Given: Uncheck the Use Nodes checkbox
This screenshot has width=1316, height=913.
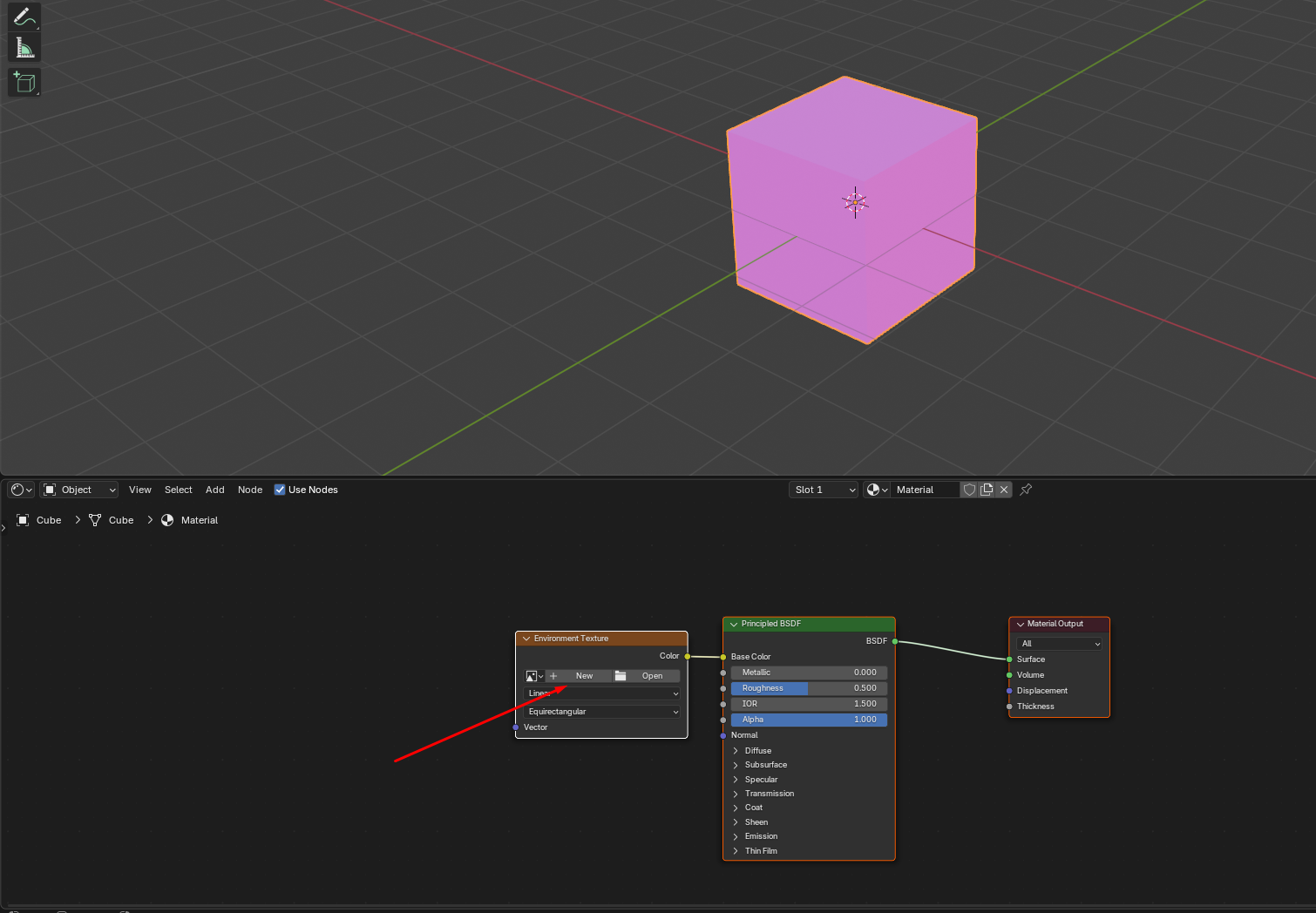Looking at the screenshot, I should point(280,490).
